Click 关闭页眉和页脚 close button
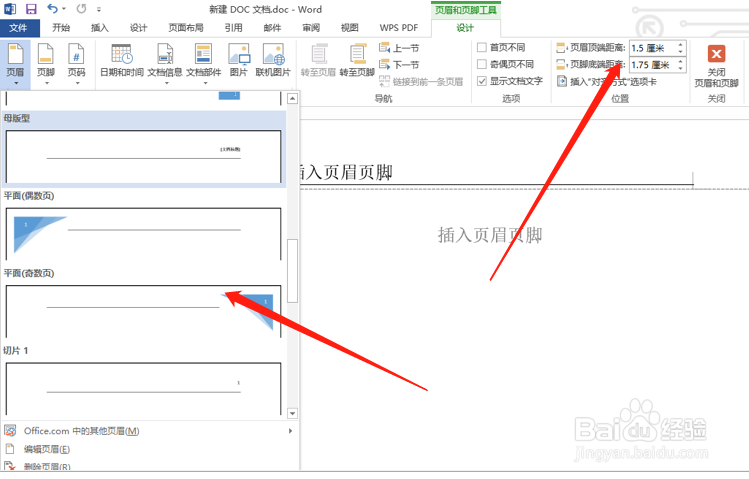Image resolution: width=749 pixels, height=479 pixels. [716, 66]
